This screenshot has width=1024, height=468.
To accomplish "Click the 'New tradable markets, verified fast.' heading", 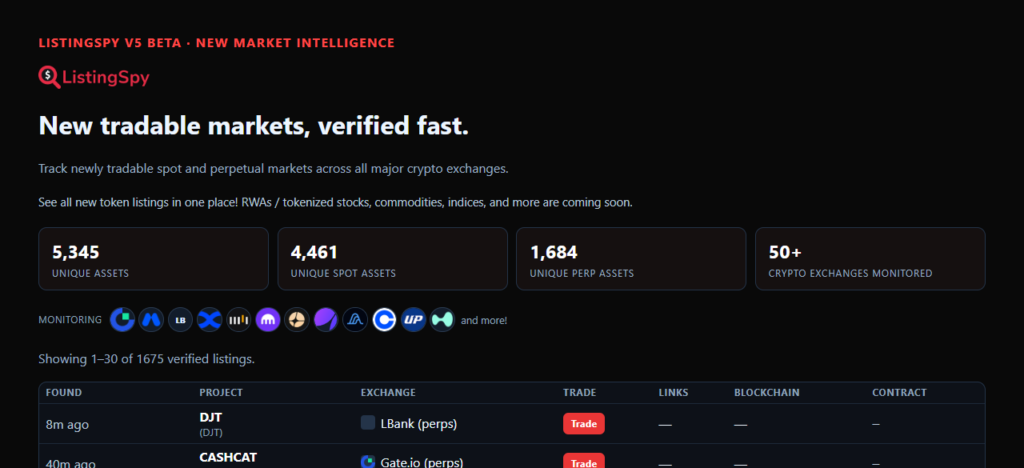I will [254, 125].
